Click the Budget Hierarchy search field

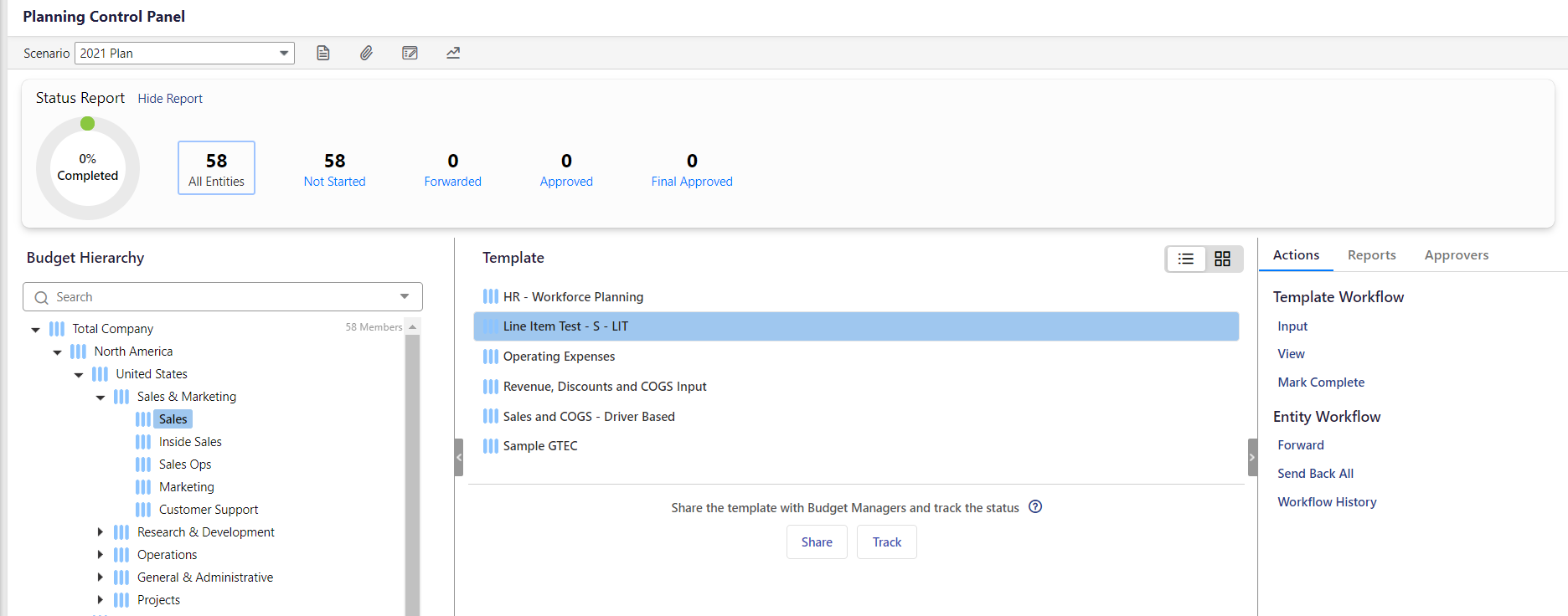coord(223,297)
